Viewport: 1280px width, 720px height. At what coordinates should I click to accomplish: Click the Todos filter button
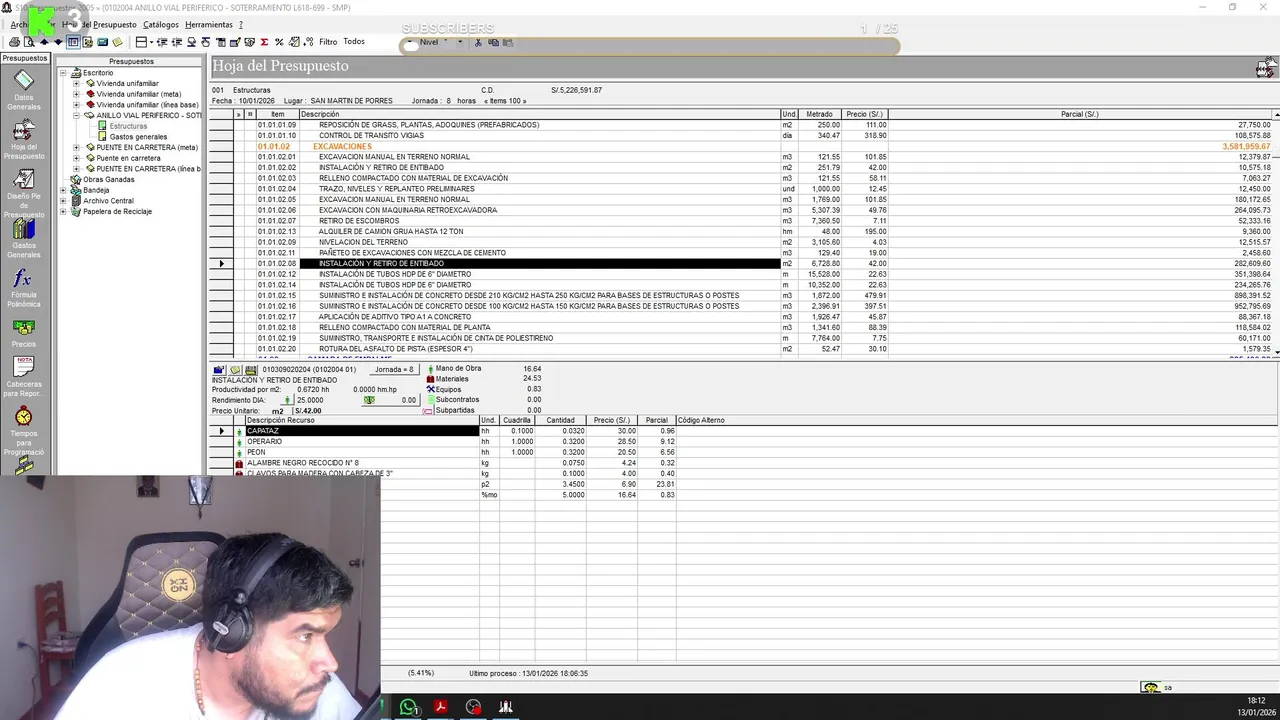click(x=354, y=42)
